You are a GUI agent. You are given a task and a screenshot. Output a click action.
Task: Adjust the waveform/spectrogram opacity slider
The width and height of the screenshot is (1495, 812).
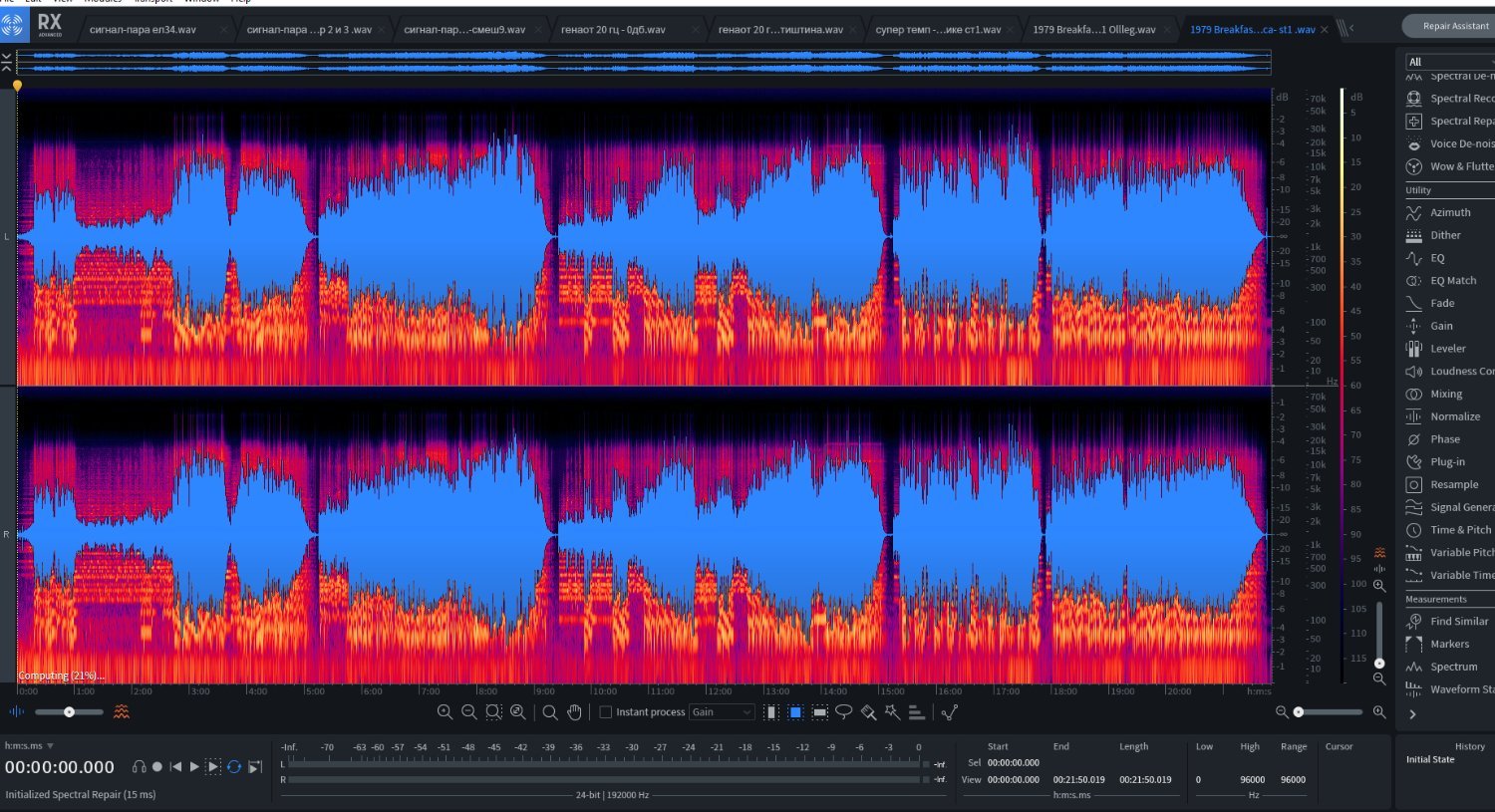pyautogui.click(x=69, y=712)
